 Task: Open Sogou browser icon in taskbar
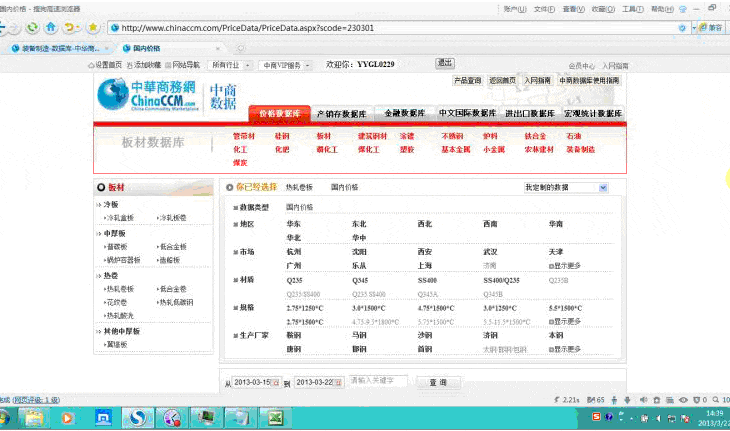[x=139, y=416]
